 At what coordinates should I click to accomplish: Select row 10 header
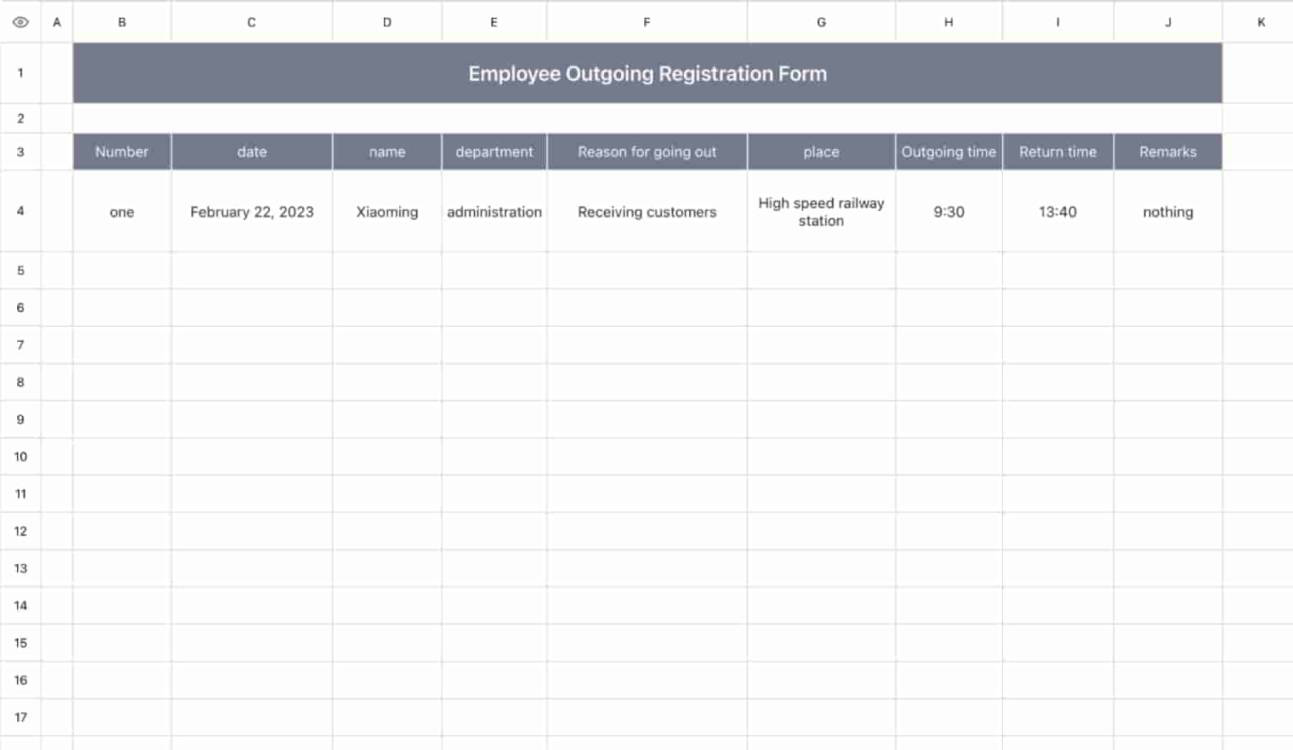[x=20, y=456]
